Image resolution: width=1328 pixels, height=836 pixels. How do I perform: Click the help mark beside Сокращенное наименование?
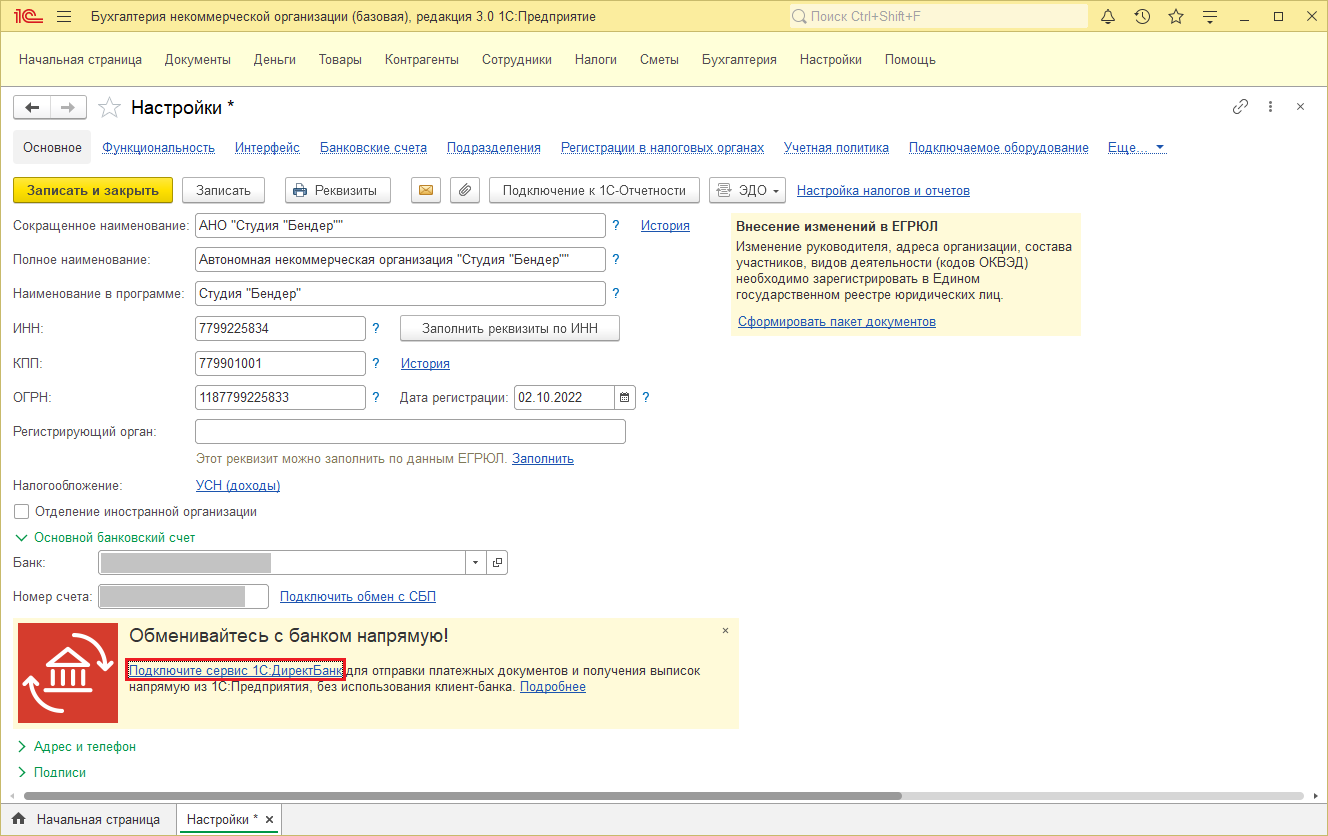pos(616,226)
